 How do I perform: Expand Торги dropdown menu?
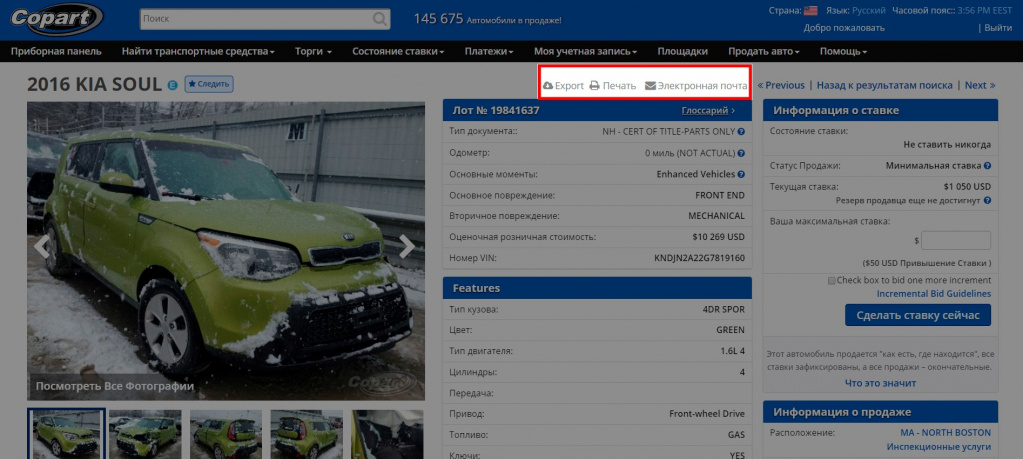pos(313,51)
